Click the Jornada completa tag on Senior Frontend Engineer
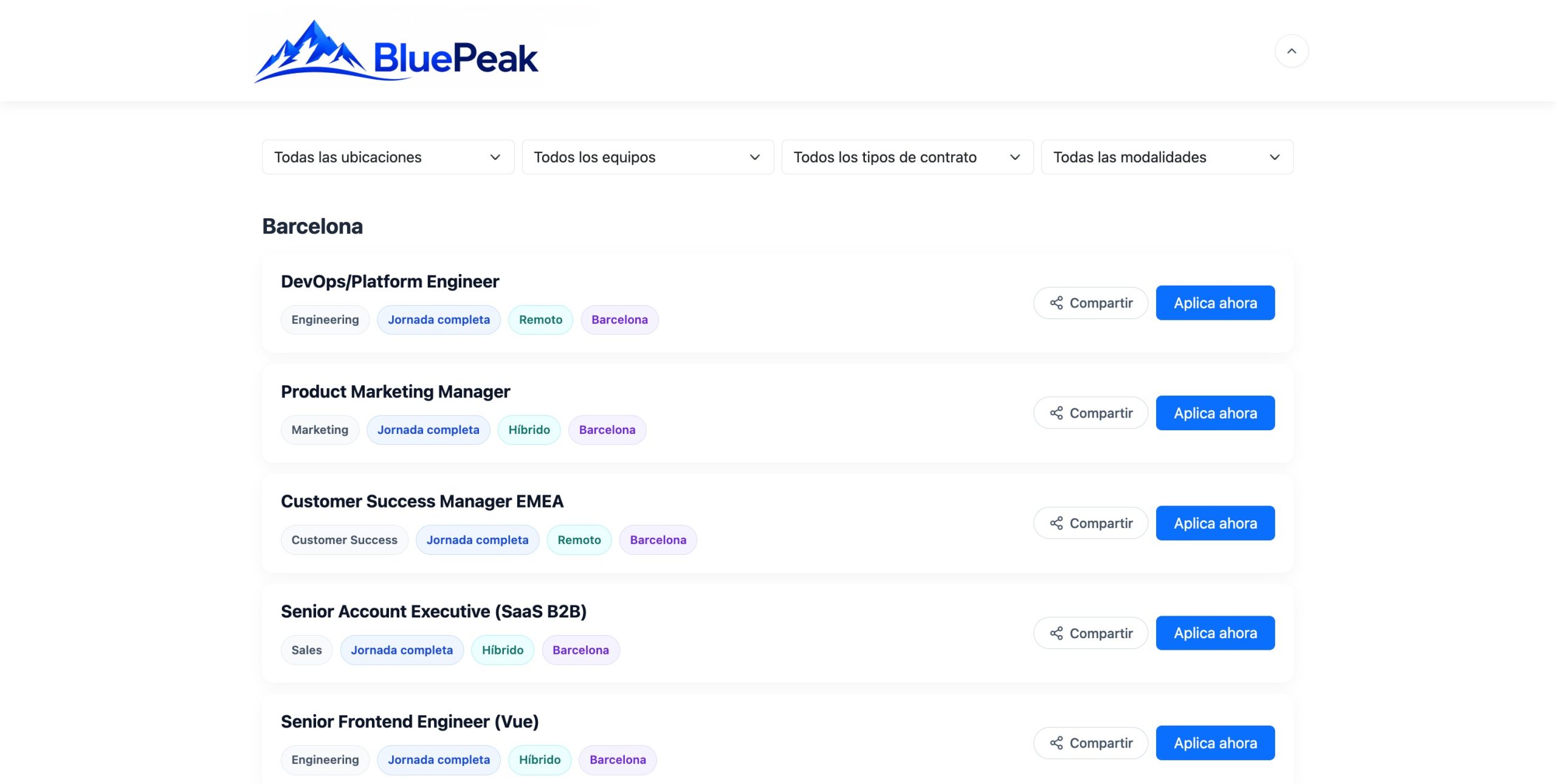Viewport: 1556px width, 784px height. pos(439,760)
